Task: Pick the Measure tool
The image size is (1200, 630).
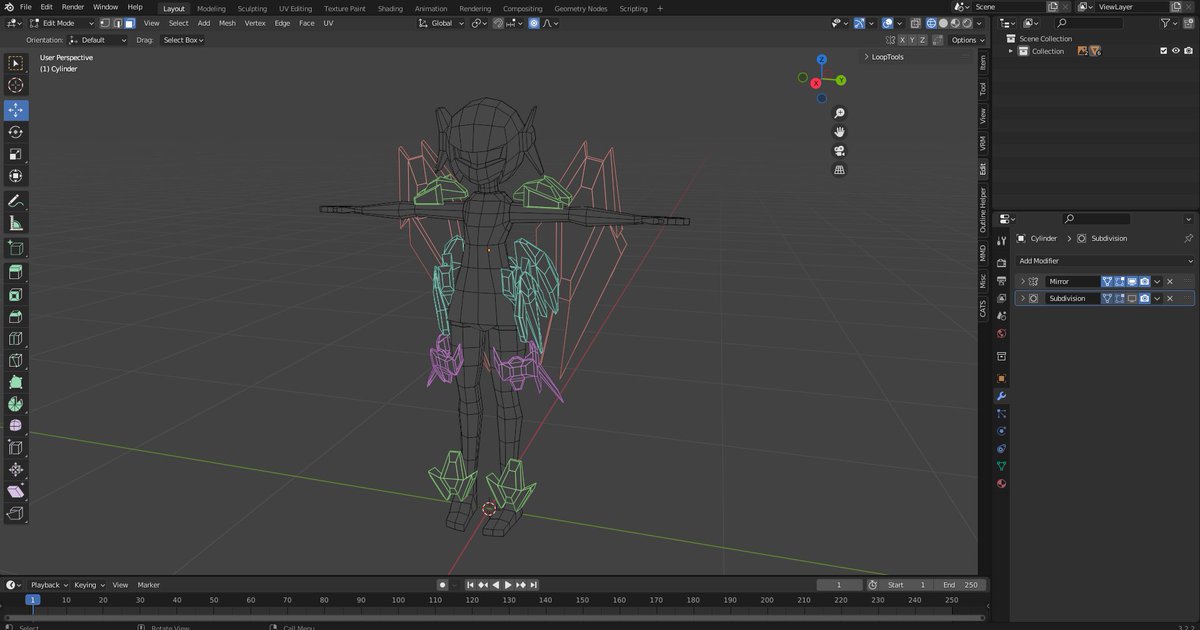Action: click(x=16, y=224)
